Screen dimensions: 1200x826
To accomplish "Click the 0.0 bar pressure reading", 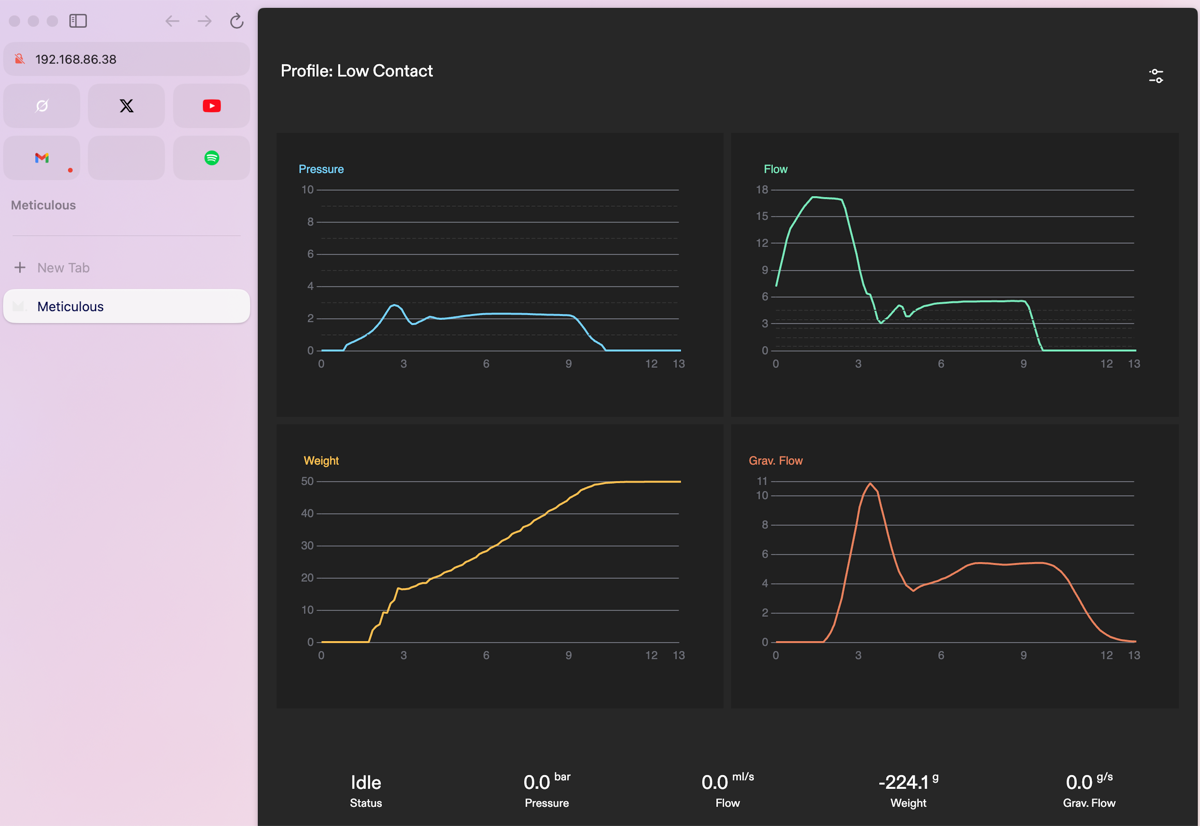I will coord(547,781).
